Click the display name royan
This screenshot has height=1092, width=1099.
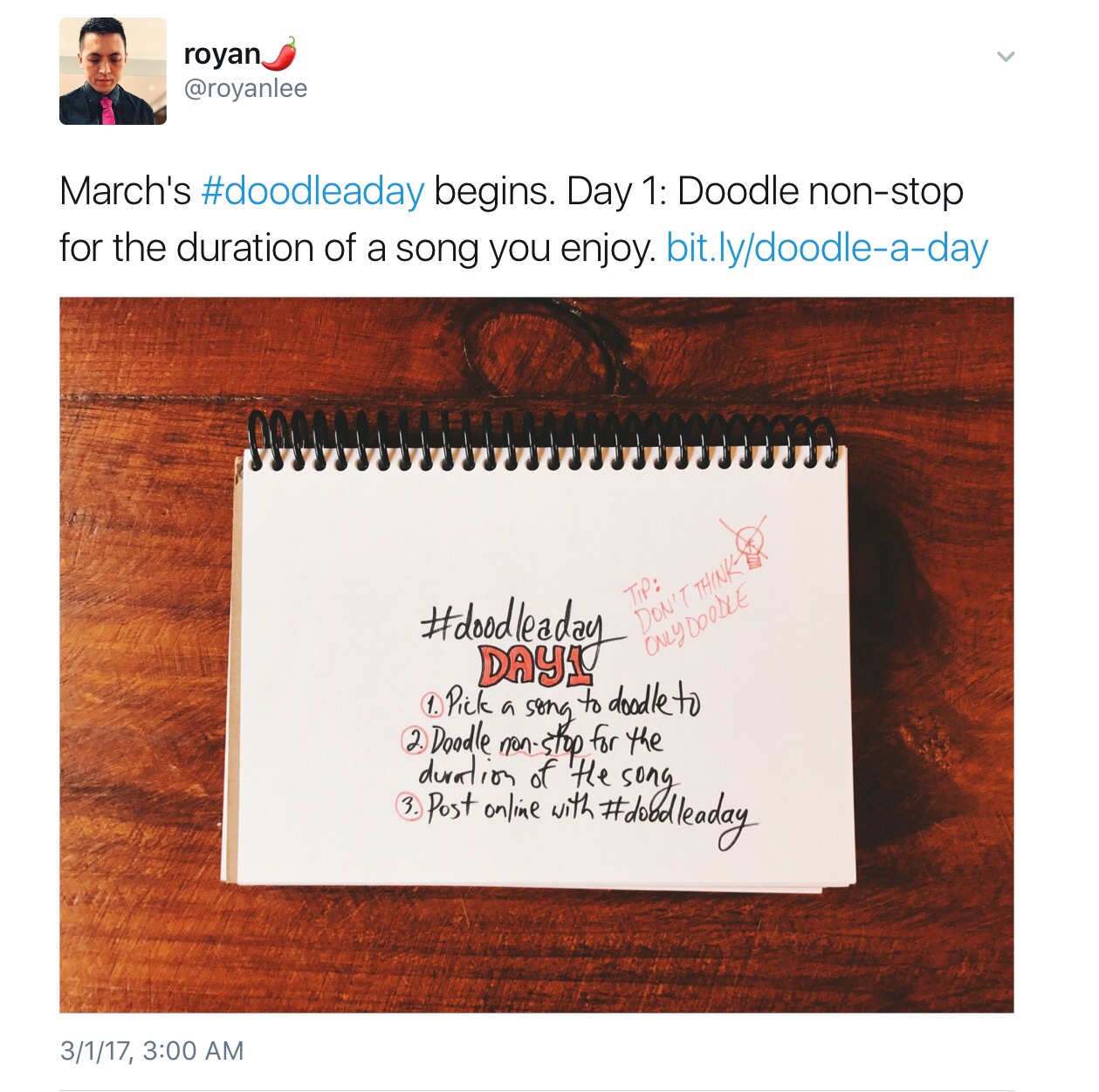[222, 54]
